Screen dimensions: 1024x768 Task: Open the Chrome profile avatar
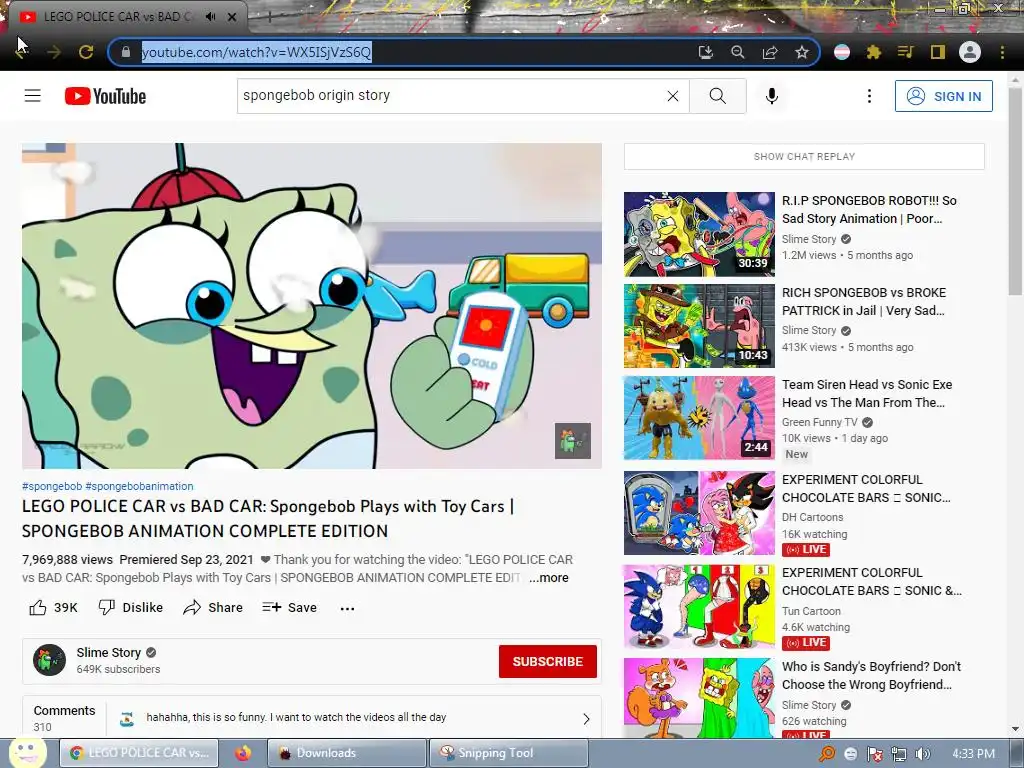969,52
